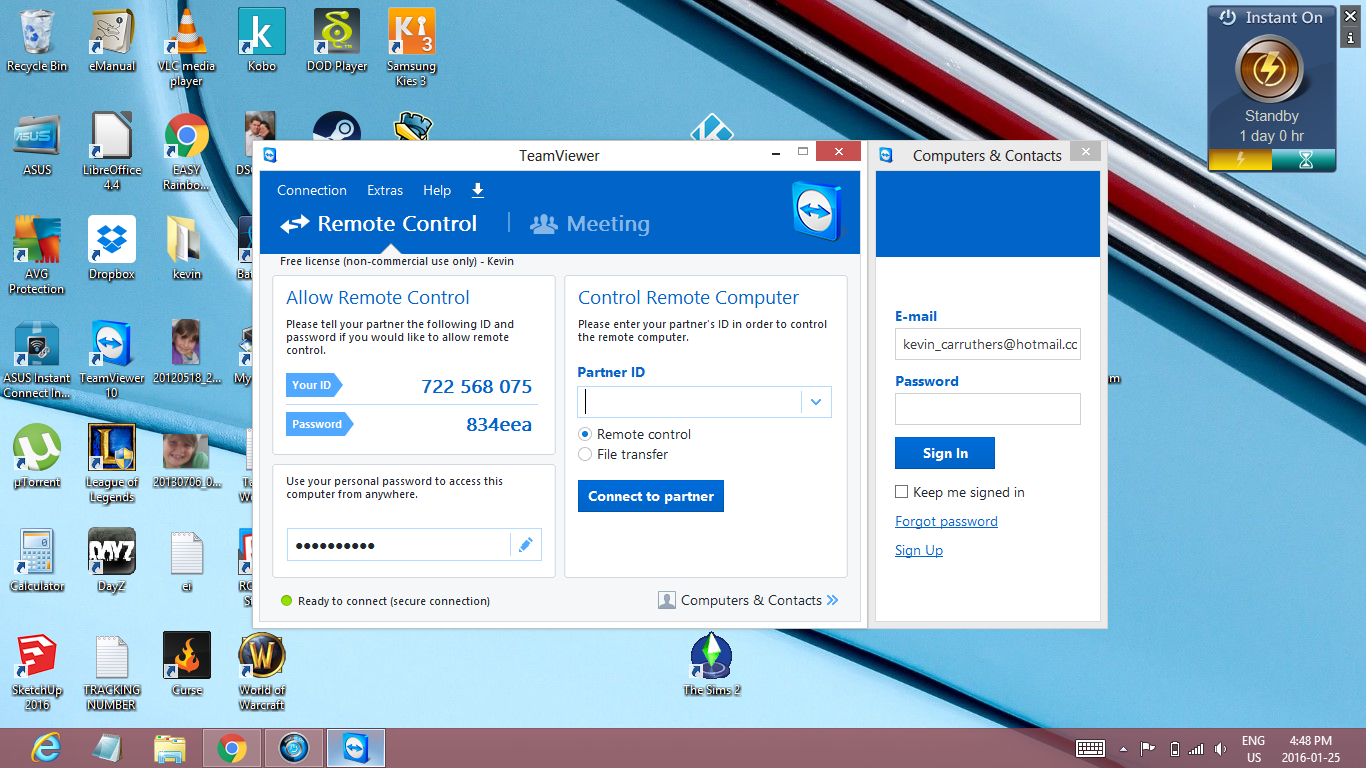Click the E-mail field in Computers & Contacts
This screenshot has width=1366, height=768.
(988, 344)
